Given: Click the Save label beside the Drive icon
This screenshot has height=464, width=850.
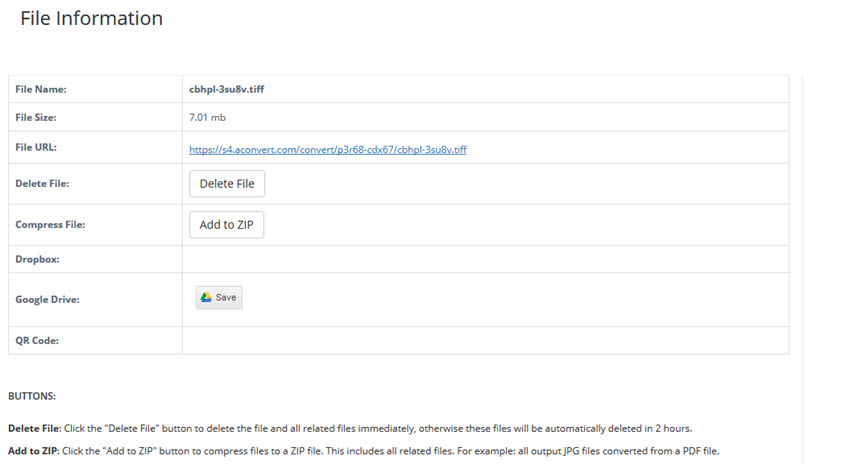Looking at the screenshot, I should [226, 297].
